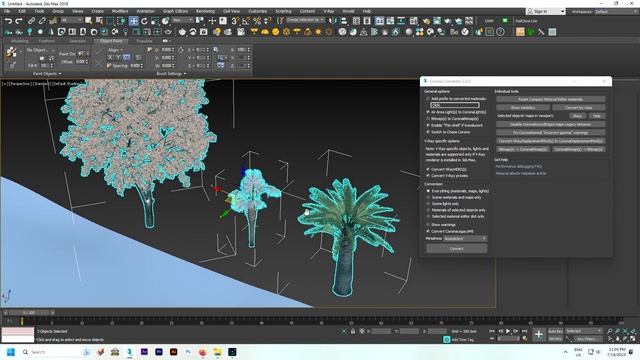Activate the Select and Scale tool

pyautogui.click(x=155, y=20)
